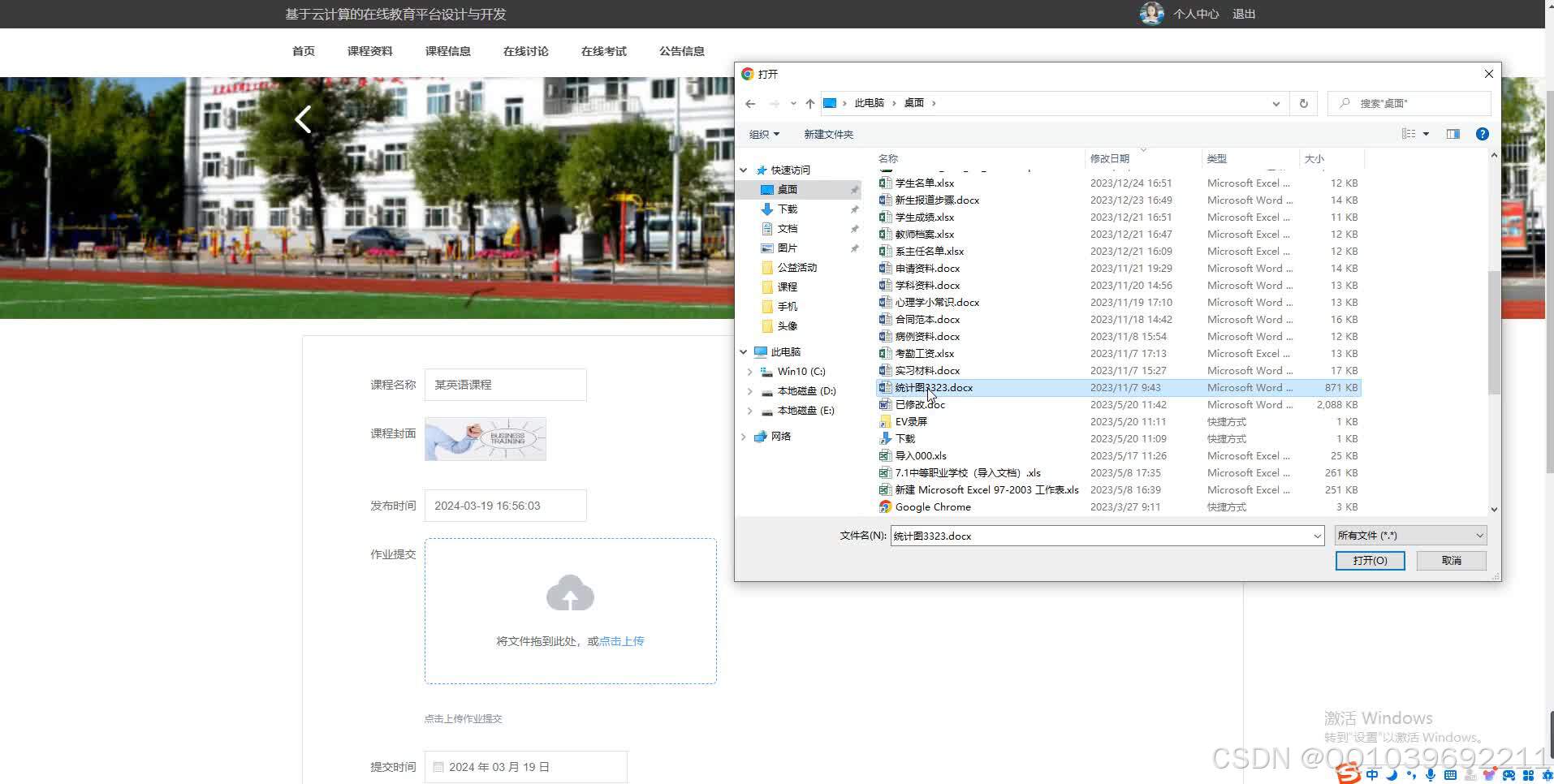Collapse the 此电脑 tree section

pos(743,351)
